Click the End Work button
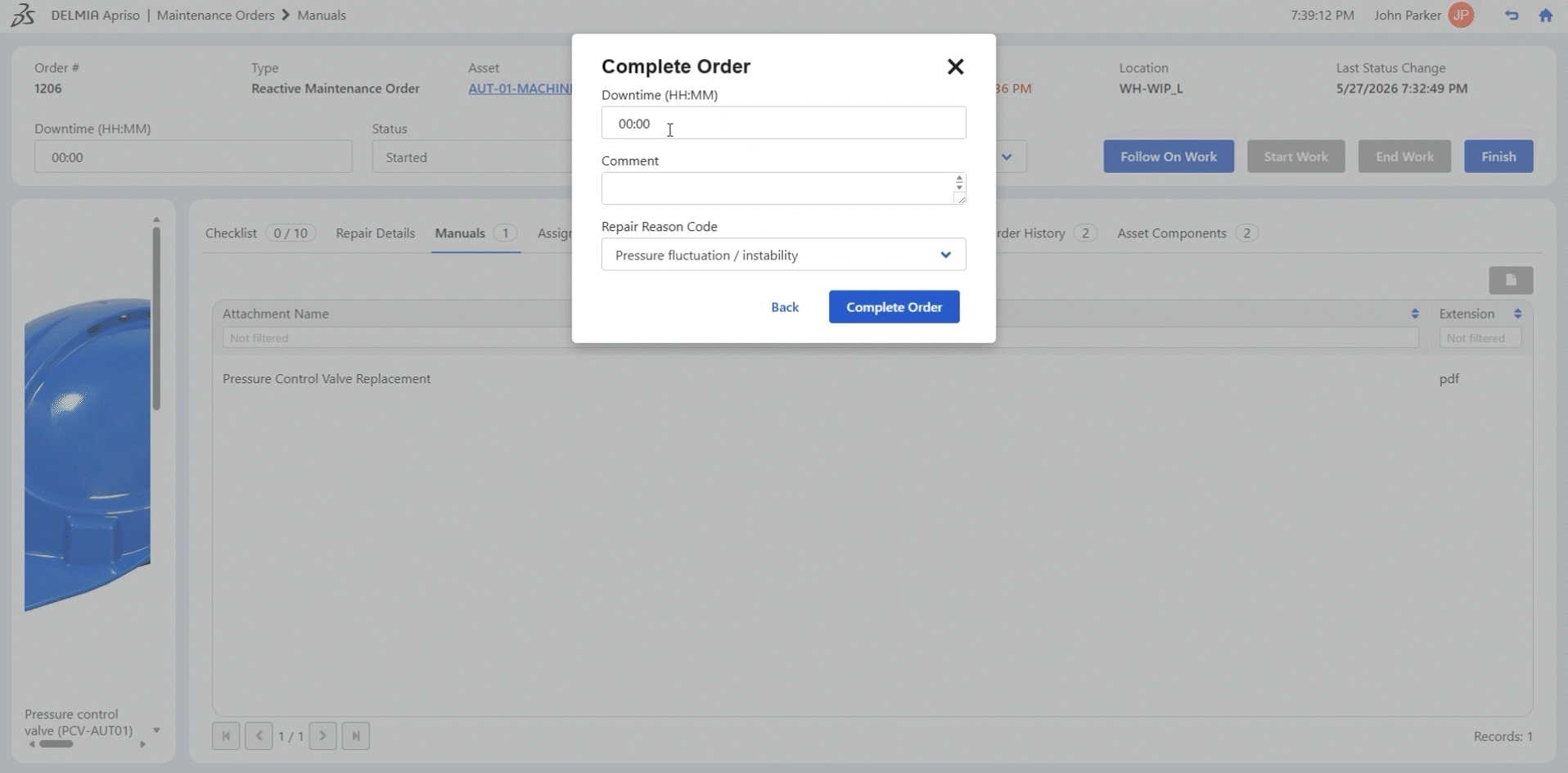Screen dimensions: 1568x773 [x=1404, y=156]
